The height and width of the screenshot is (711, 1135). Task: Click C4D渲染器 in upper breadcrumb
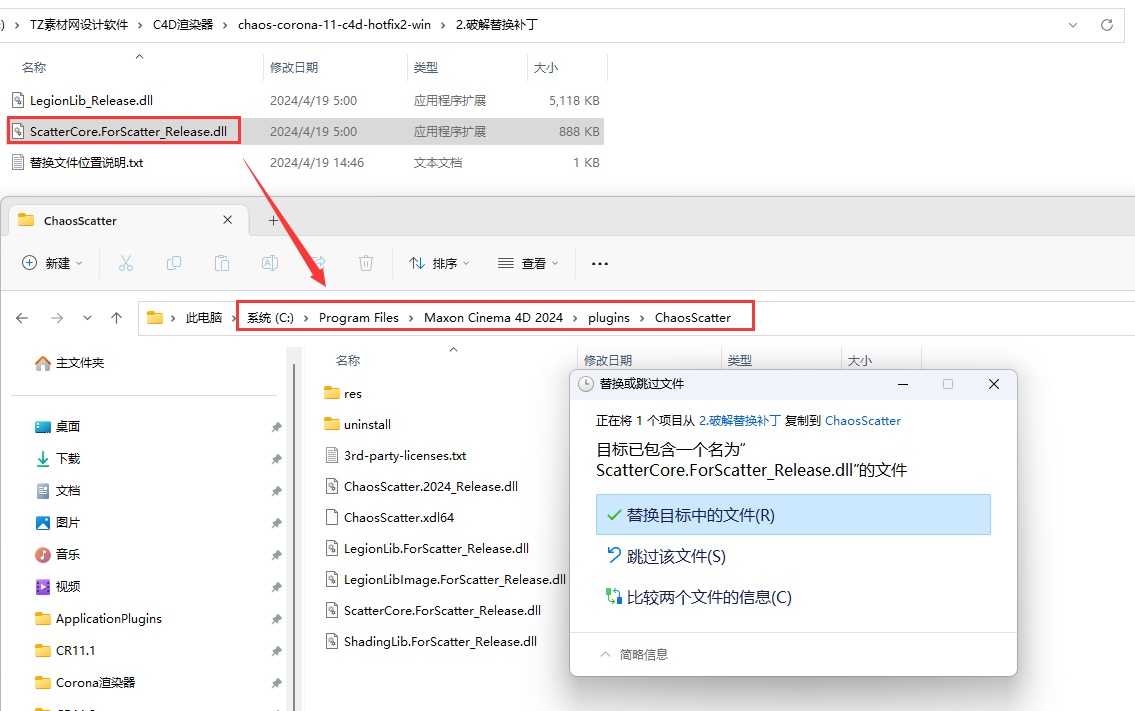pos(183,25)
